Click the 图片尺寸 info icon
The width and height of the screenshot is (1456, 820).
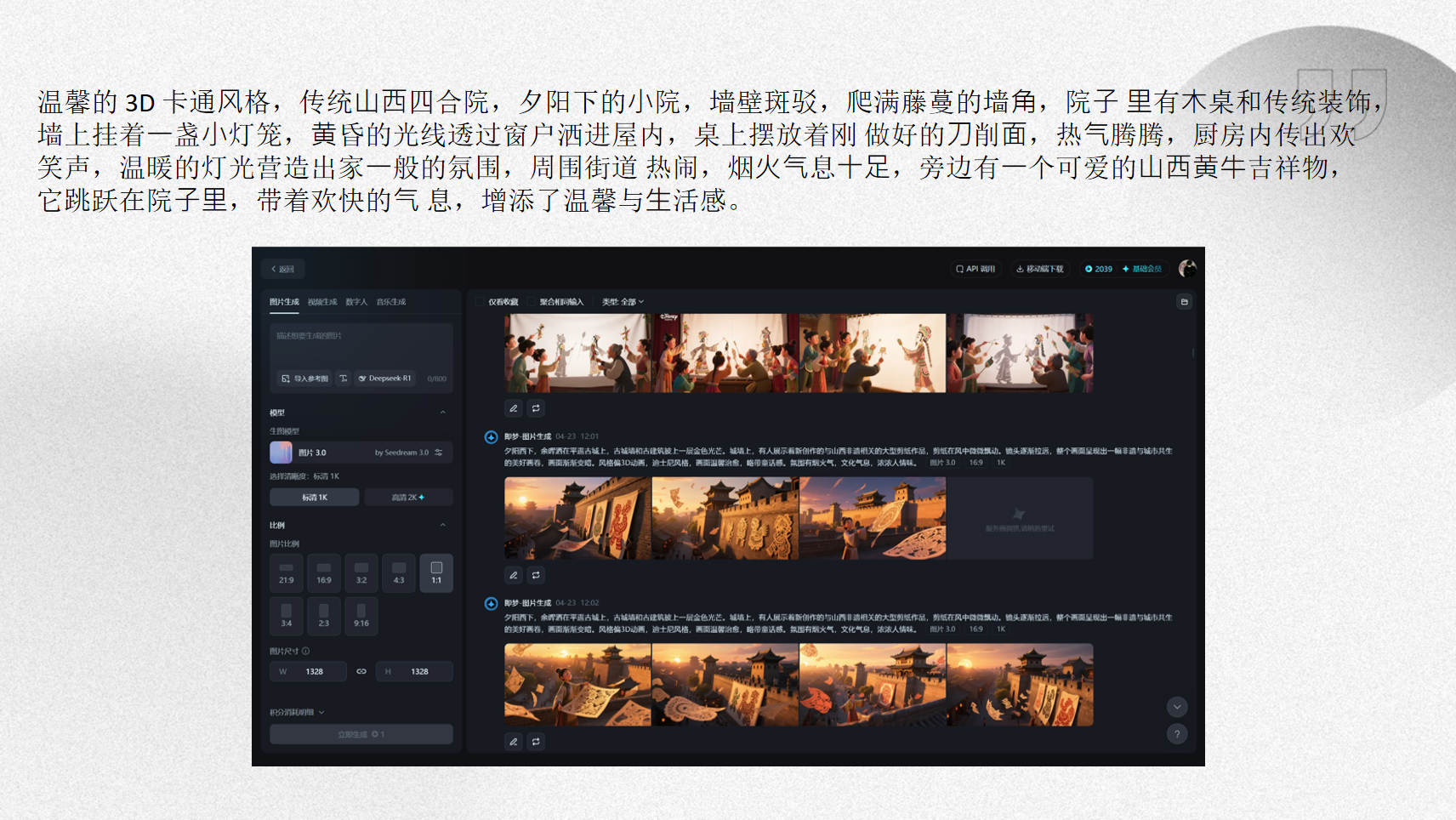(306, 652)
